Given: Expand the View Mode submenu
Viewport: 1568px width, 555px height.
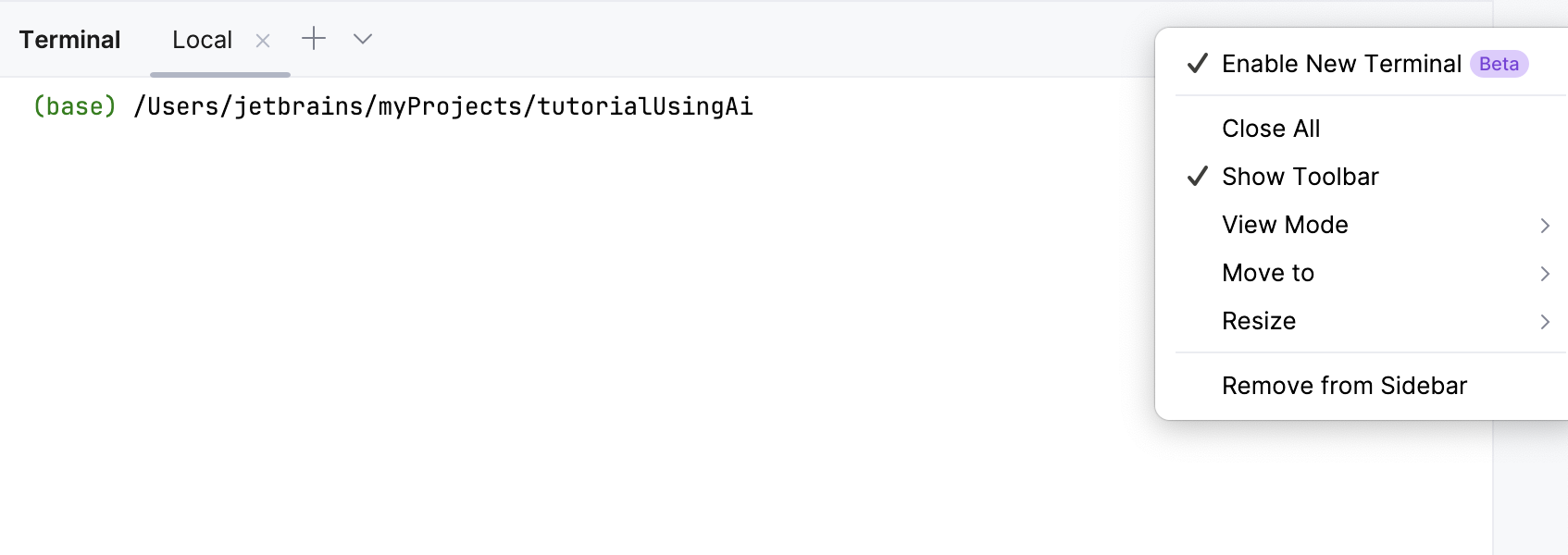Looking at the screenshot, I should click(x=1285, y=224).
